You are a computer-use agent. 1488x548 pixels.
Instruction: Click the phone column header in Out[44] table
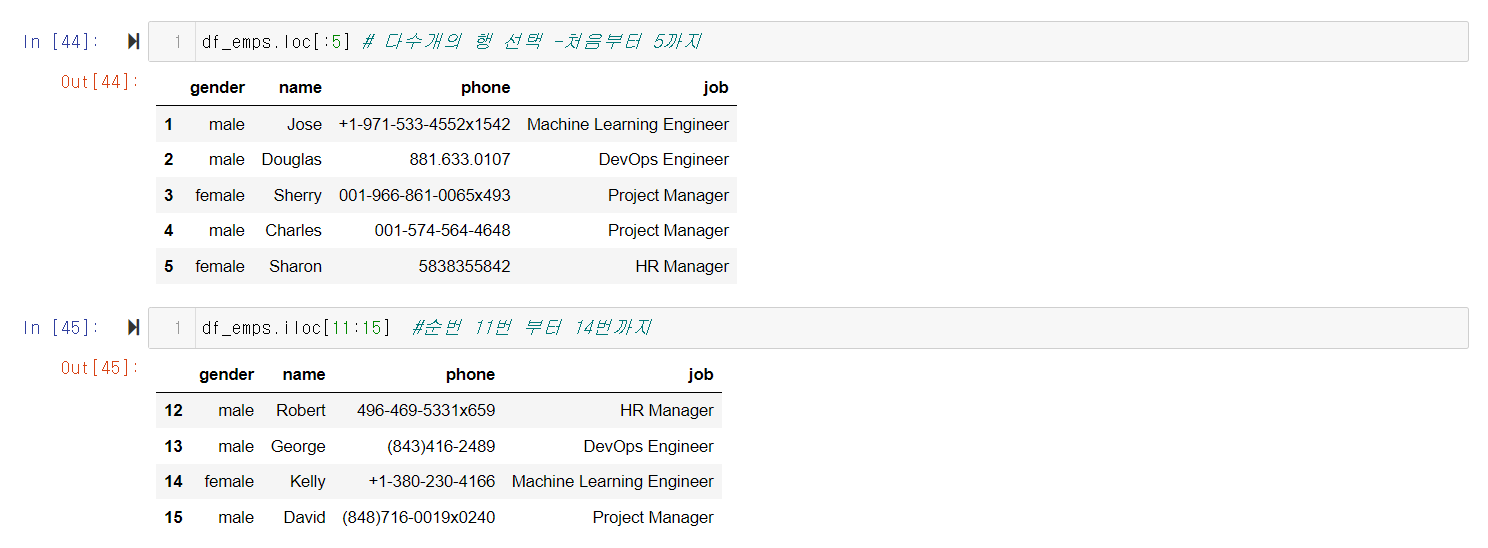[486, 88]
